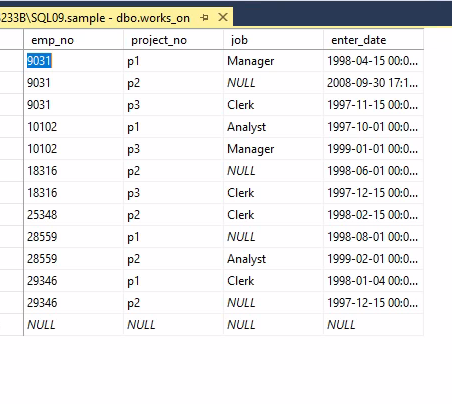Click the 1998-04-15 enter_date cell
This screenshot has width=452, height=404.
click(x=373, y=61)
